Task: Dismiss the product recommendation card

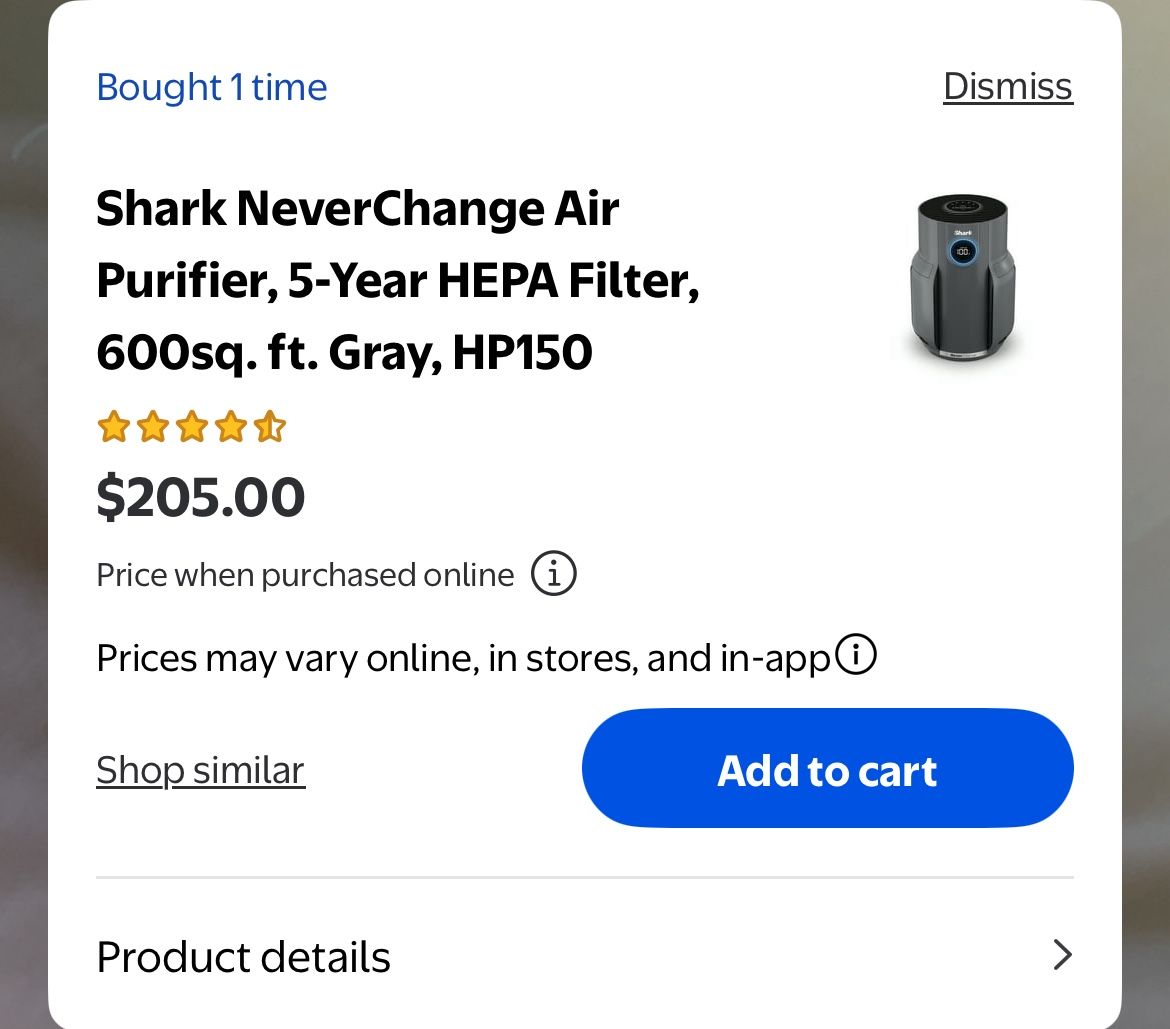Action: pyautogui.click(x=1007, y=86)
